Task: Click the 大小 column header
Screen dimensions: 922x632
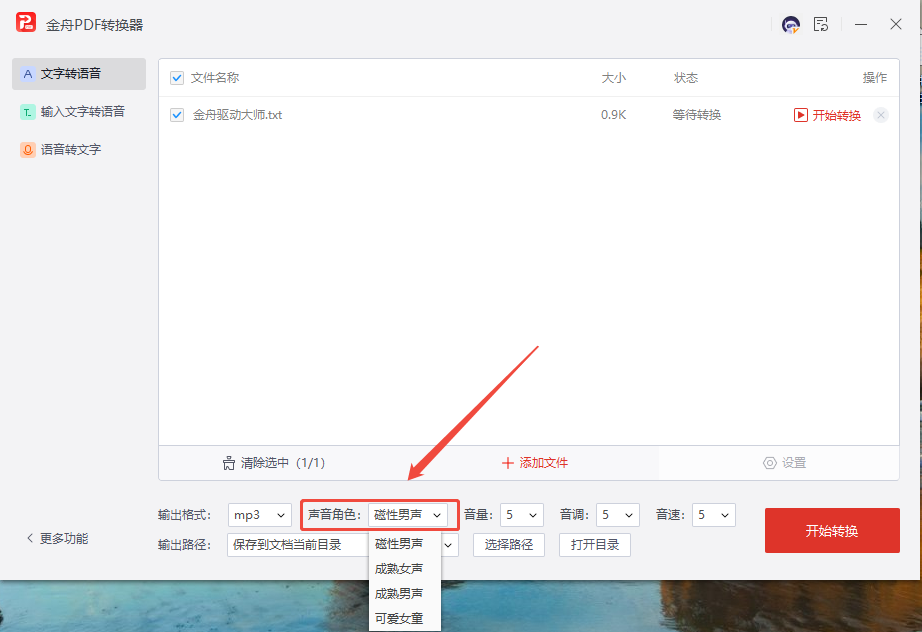Action: [613, 78]
